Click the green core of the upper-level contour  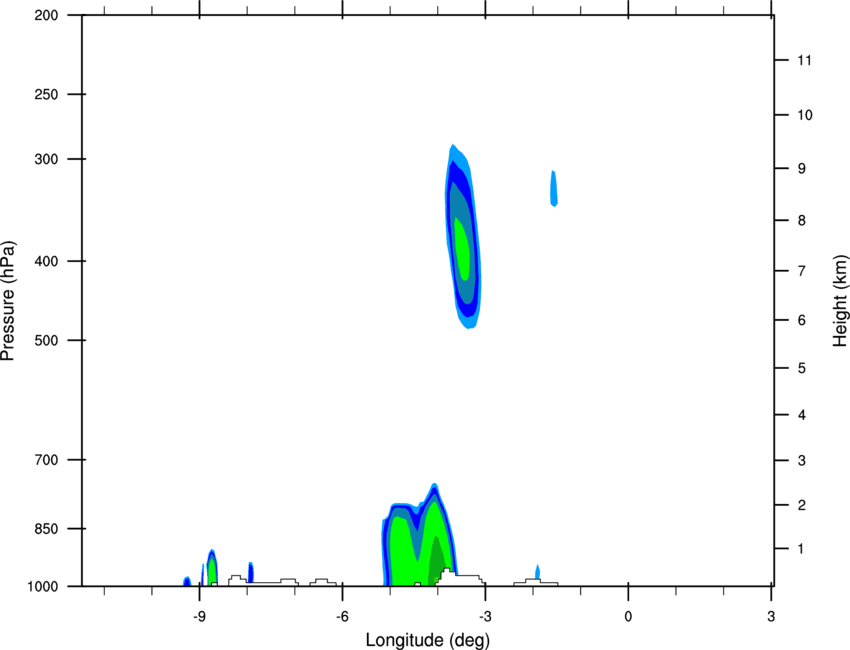click(462, 249)
